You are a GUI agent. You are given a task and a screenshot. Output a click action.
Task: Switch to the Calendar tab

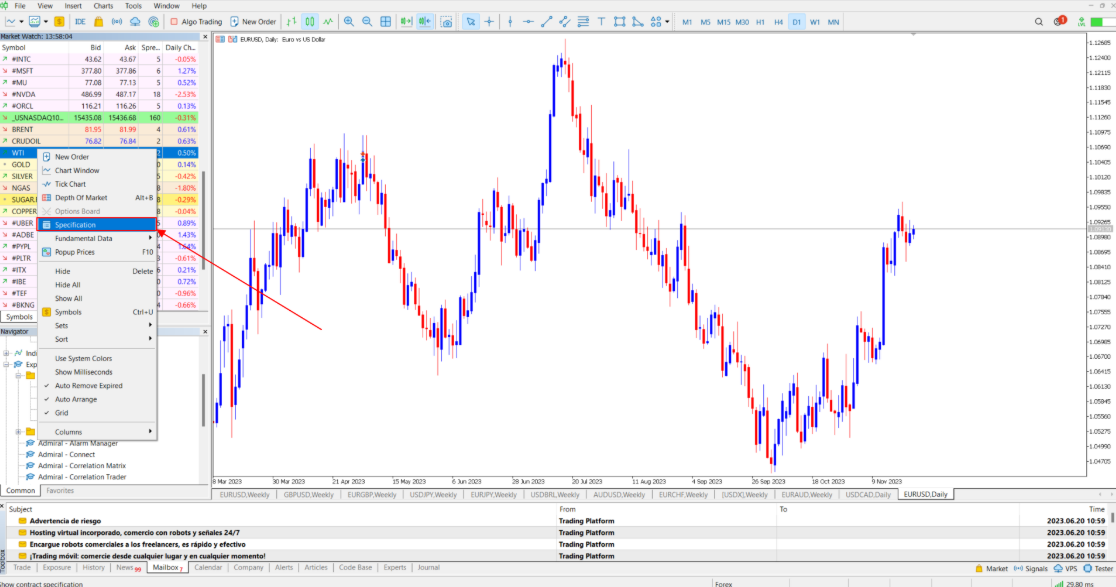208,568
